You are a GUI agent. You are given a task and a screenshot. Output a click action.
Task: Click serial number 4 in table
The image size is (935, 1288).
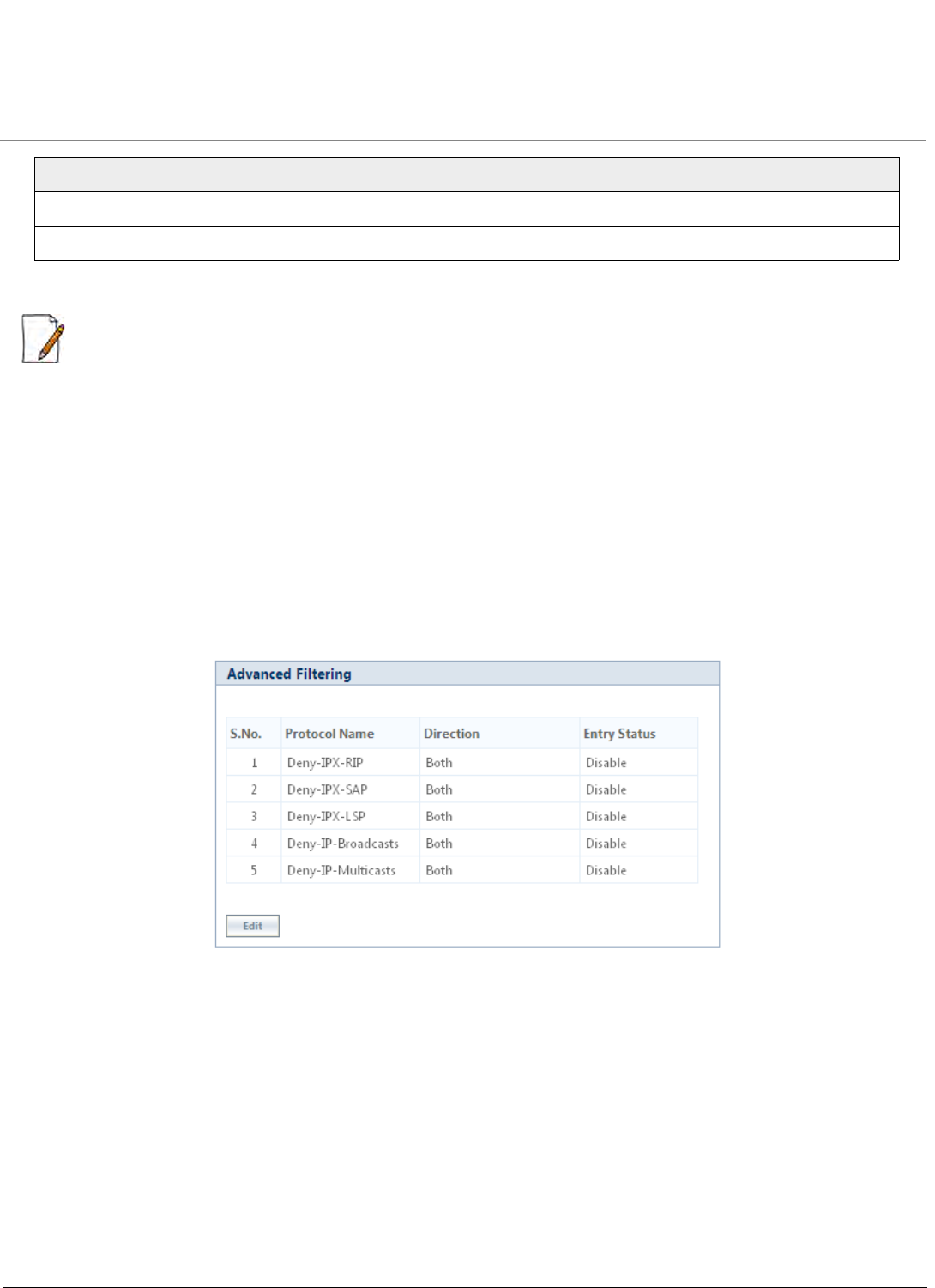tap(254, 844)
